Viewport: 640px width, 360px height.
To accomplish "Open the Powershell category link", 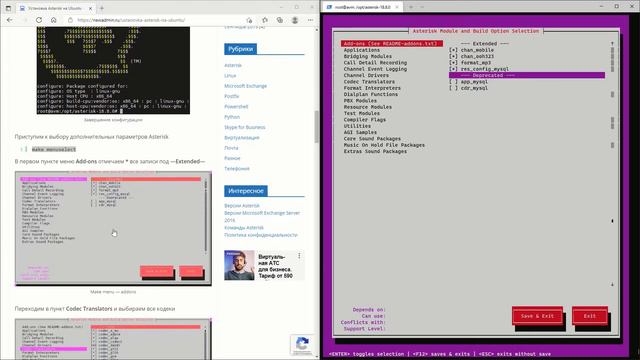I will [x=236, y=107].
